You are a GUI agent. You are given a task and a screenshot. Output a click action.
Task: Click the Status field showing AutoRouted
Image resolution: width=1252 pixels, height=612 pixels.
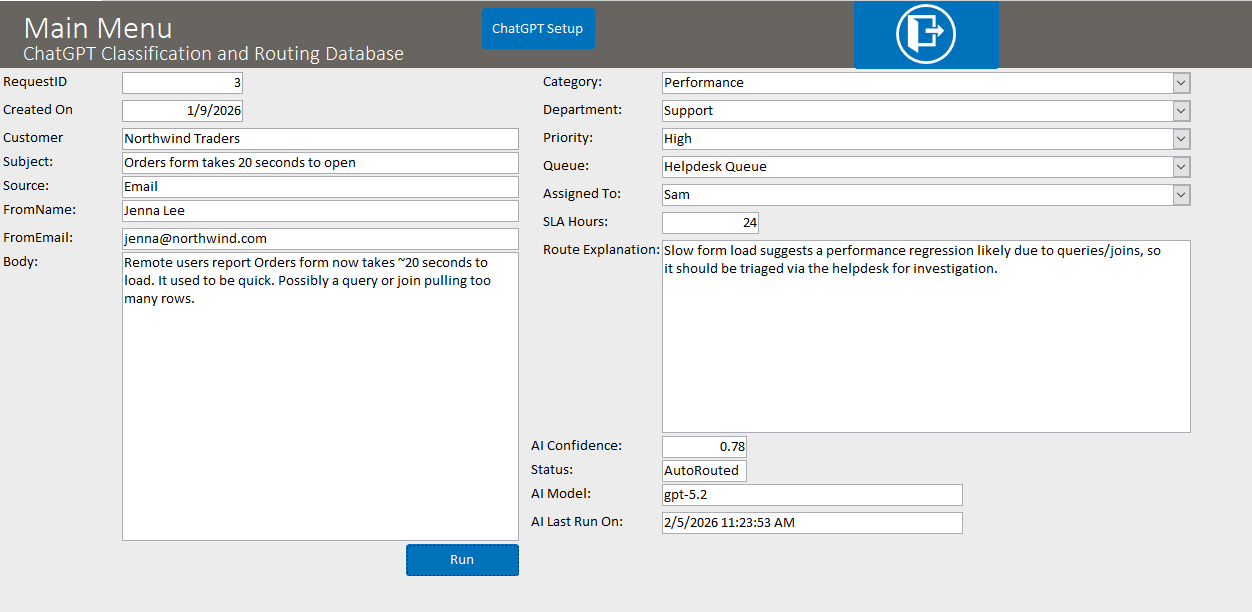(704, 471)
